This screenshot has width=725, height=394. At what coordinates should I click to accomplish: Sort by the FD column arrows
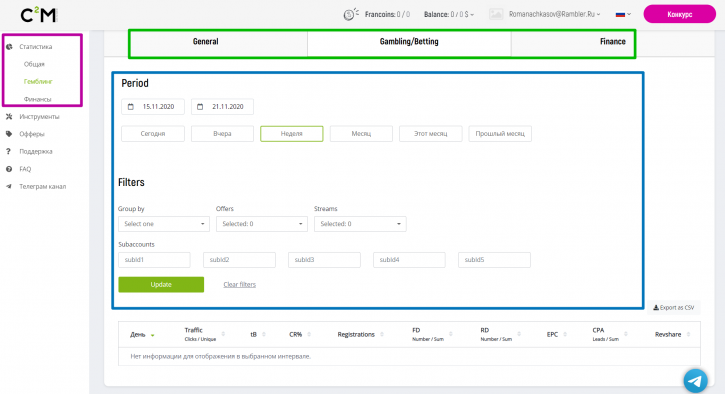tap(451, 334)
